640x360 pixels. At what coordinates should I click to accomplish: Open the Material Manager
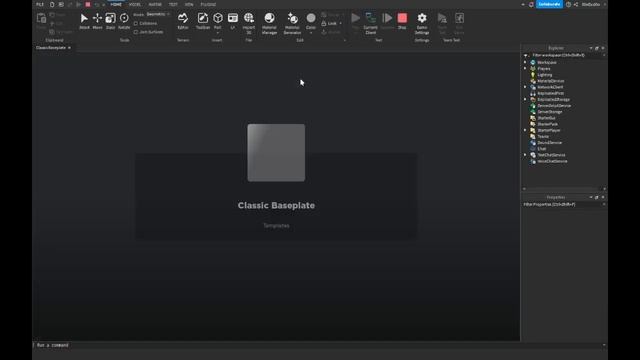point(269,23)
